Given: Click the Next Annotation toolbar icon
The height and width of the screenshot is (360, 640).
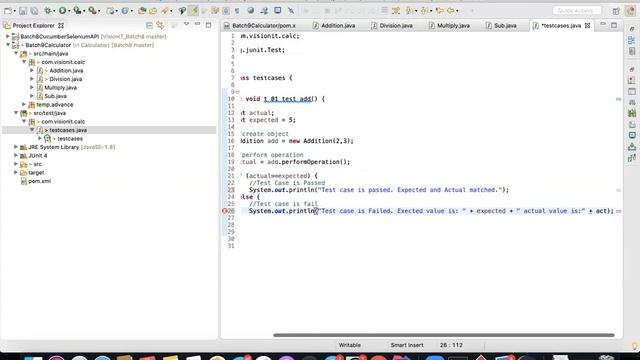Looking at the screenshot, I should pos(409,11).
